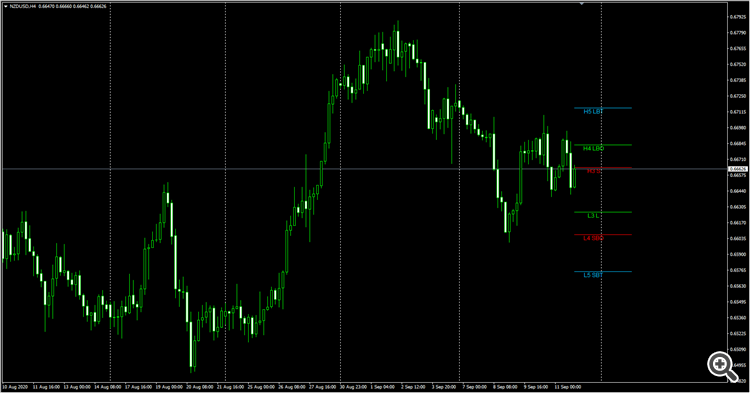Select the chart shift triangle marker
Viewport: 750px width, 393px height.
tap(582, 4)
